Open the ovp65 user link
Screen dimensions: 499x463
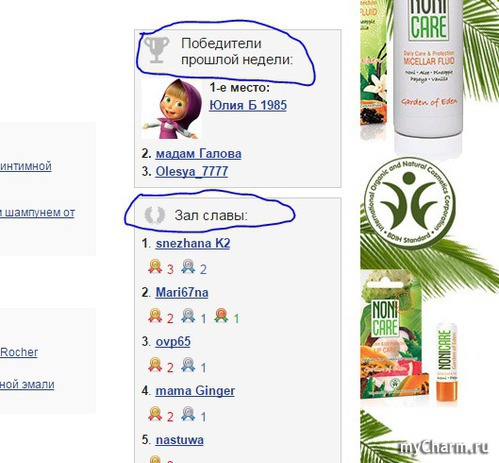pos(173,342)
